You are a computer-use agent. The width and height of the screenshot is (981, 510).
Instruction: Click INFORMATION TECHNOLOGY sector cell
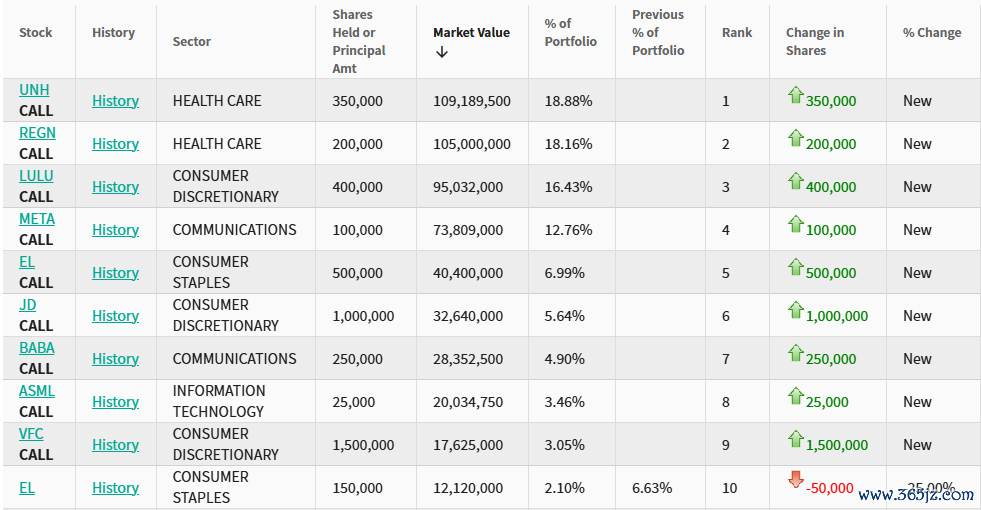(219, 401)
